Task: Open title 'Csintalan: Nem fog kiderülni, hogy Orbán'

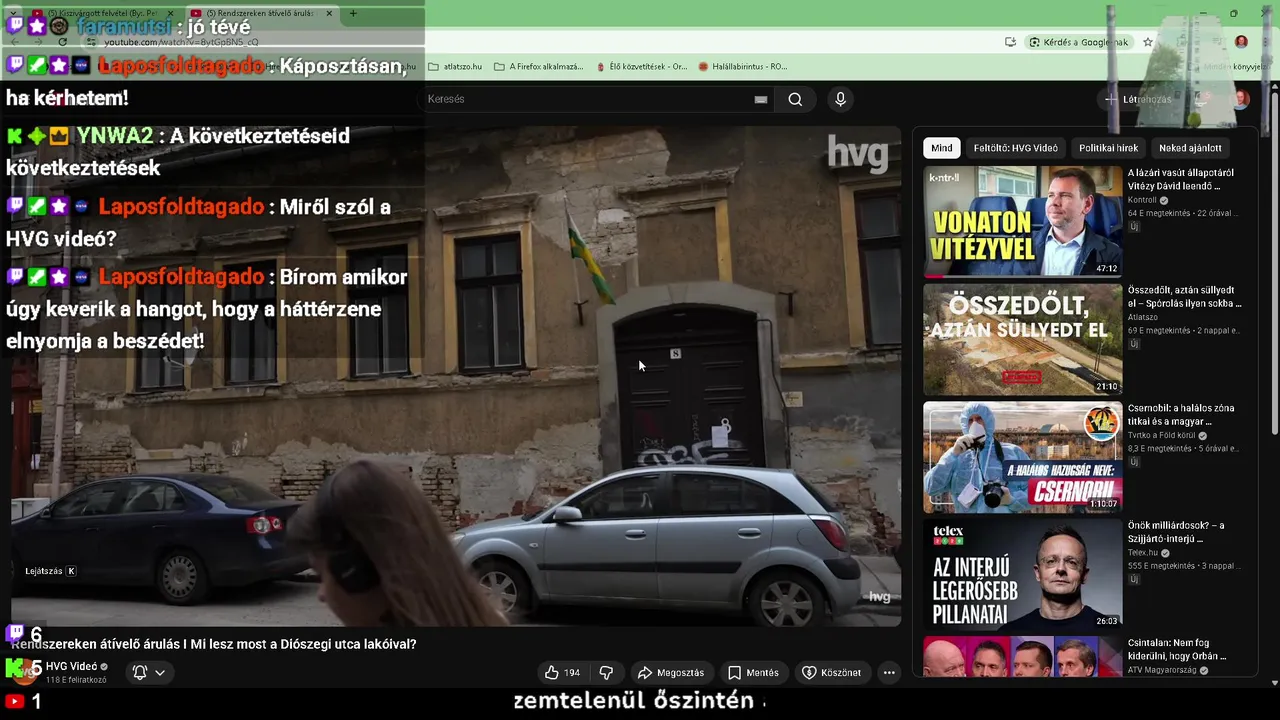Action: (x=1177, y=650)
